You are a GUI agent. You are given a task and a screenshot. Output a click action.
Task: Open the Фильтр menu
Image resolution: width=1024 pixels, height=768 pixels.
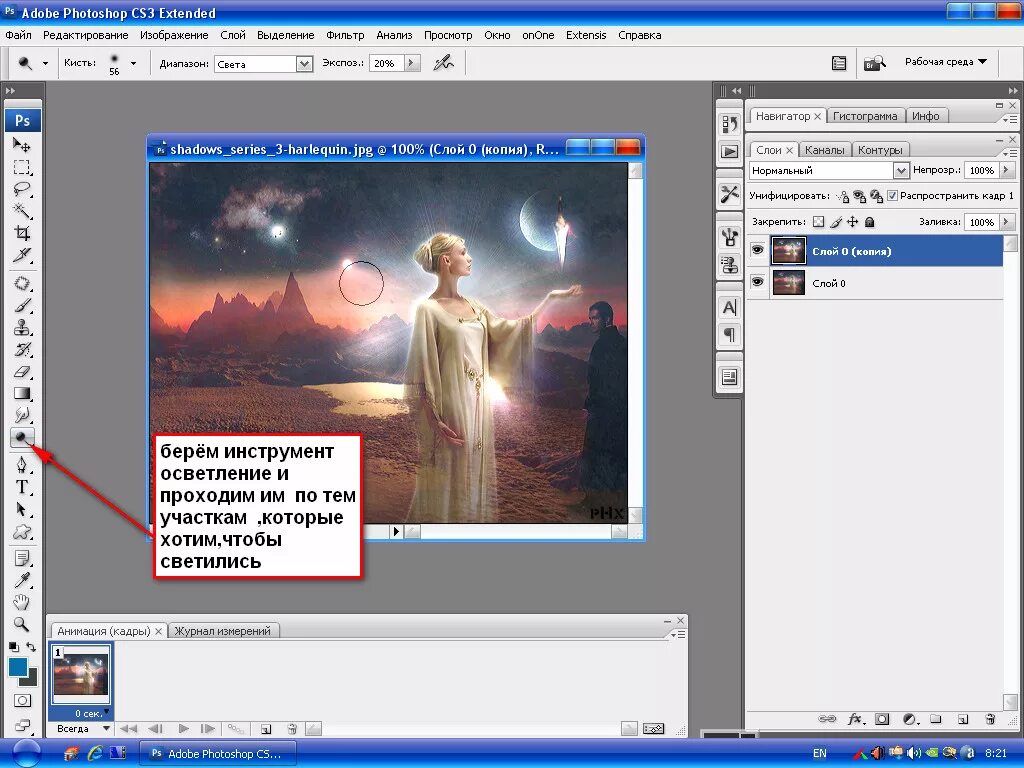pyautogui.click(x=345, y=35)
